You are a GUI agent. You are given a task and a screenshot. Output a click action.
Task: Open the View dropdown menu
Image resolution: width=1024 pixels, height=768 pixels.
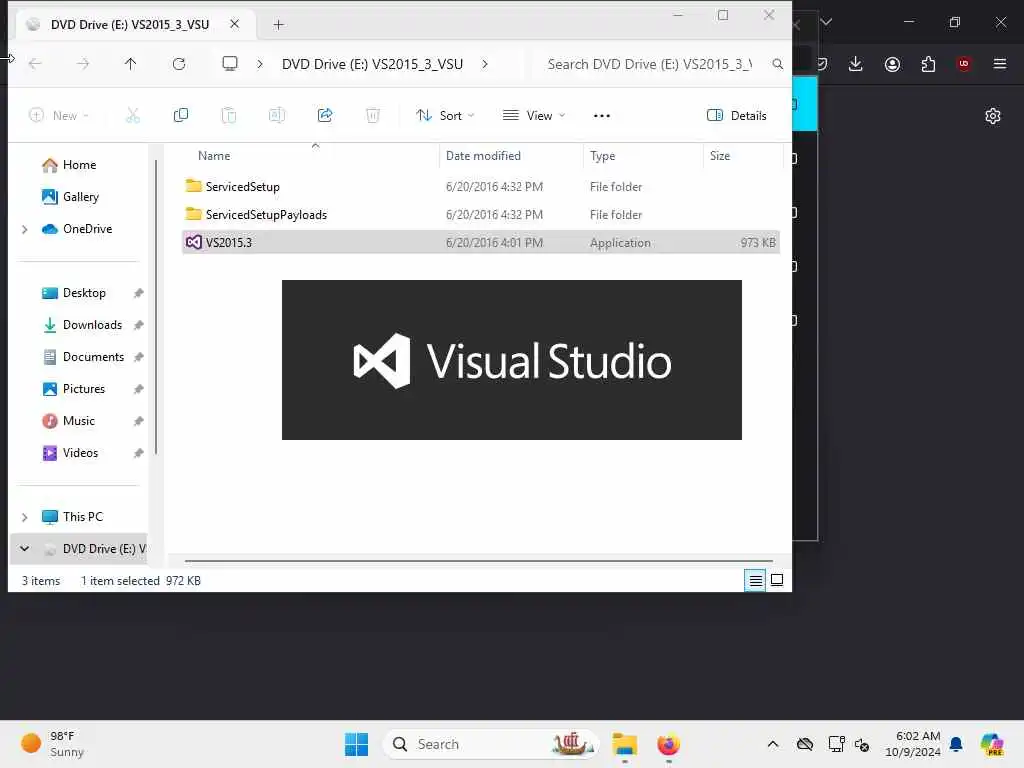pyautogui.click(x=534, y=116)
